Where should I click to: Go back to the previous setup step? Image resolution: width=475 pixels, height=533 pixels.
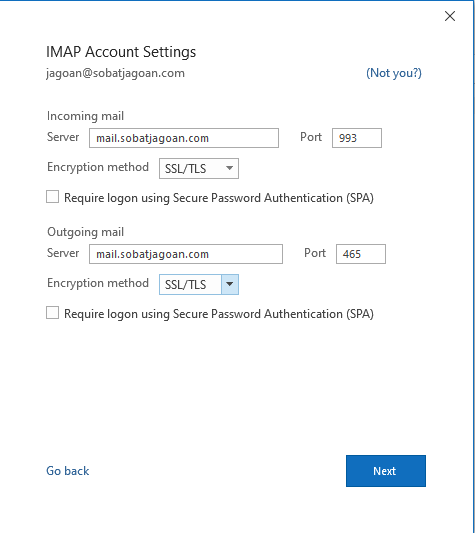tap(68, 471)
